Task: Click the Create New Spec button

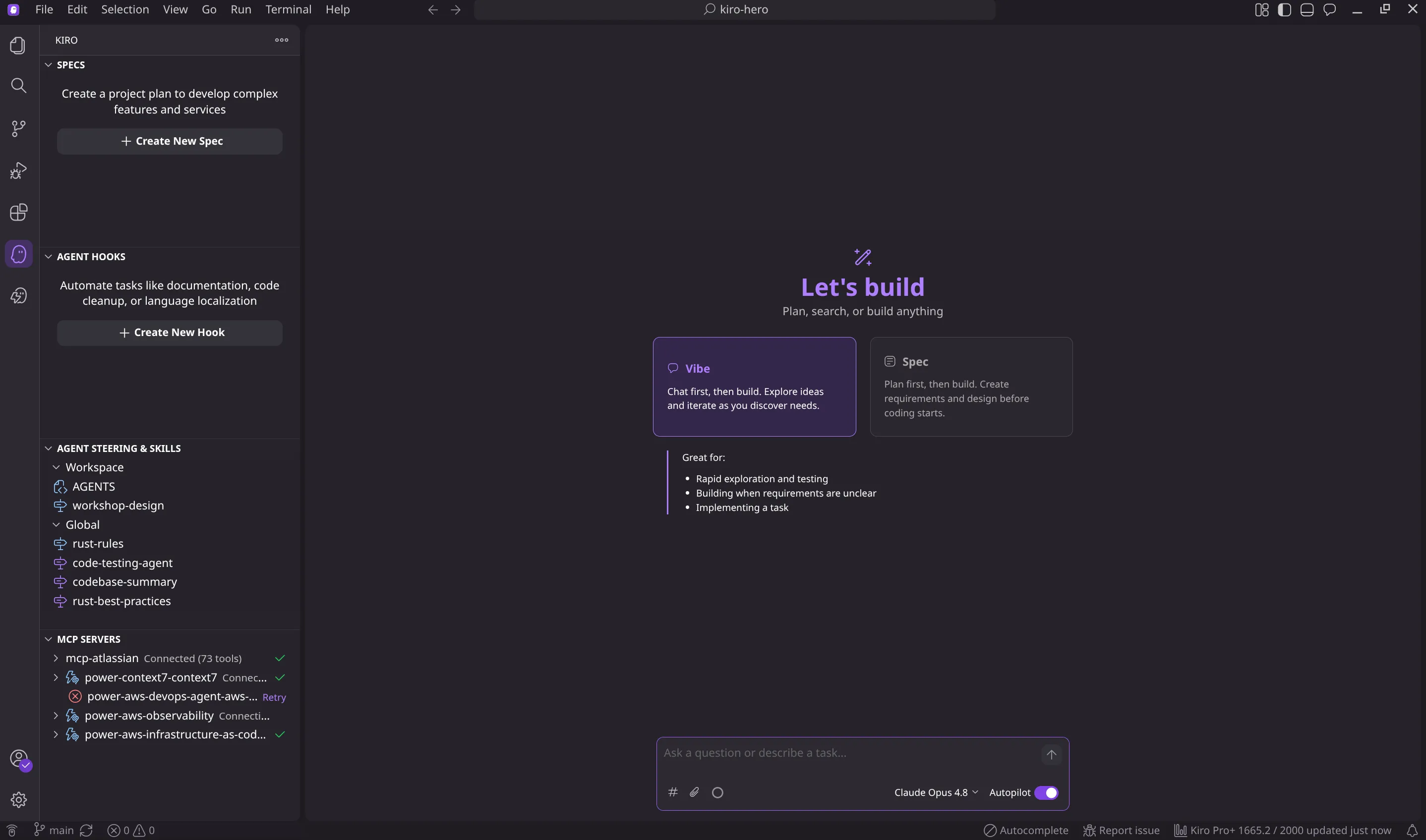Action: (x=170, y=141)
